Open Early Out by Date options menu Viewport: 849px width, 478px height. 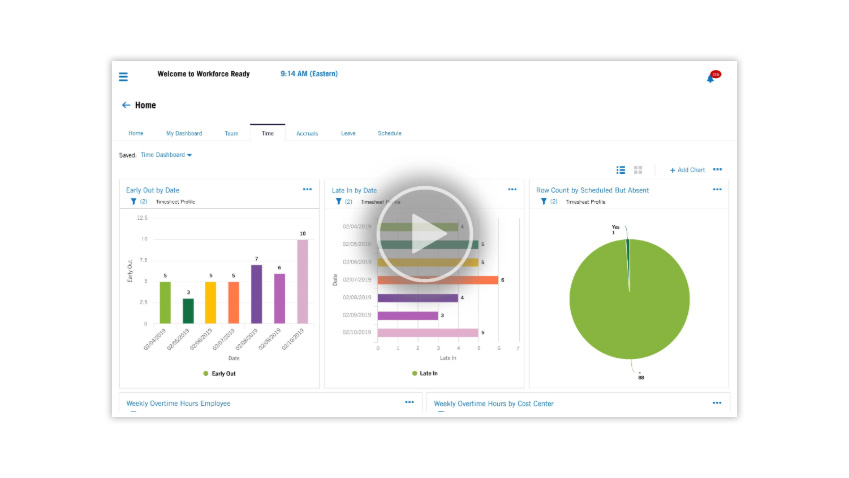(x=307, y=188)
